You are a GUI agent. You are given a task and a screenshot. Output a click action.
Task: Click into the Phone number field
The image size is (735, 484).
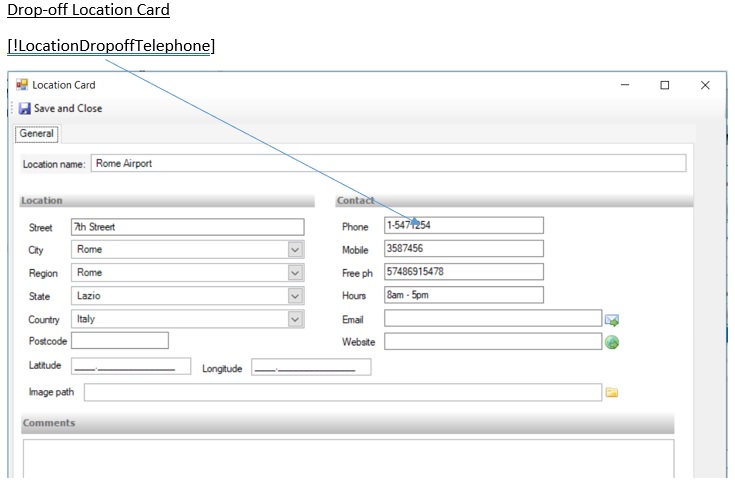(x=463, y=226)
